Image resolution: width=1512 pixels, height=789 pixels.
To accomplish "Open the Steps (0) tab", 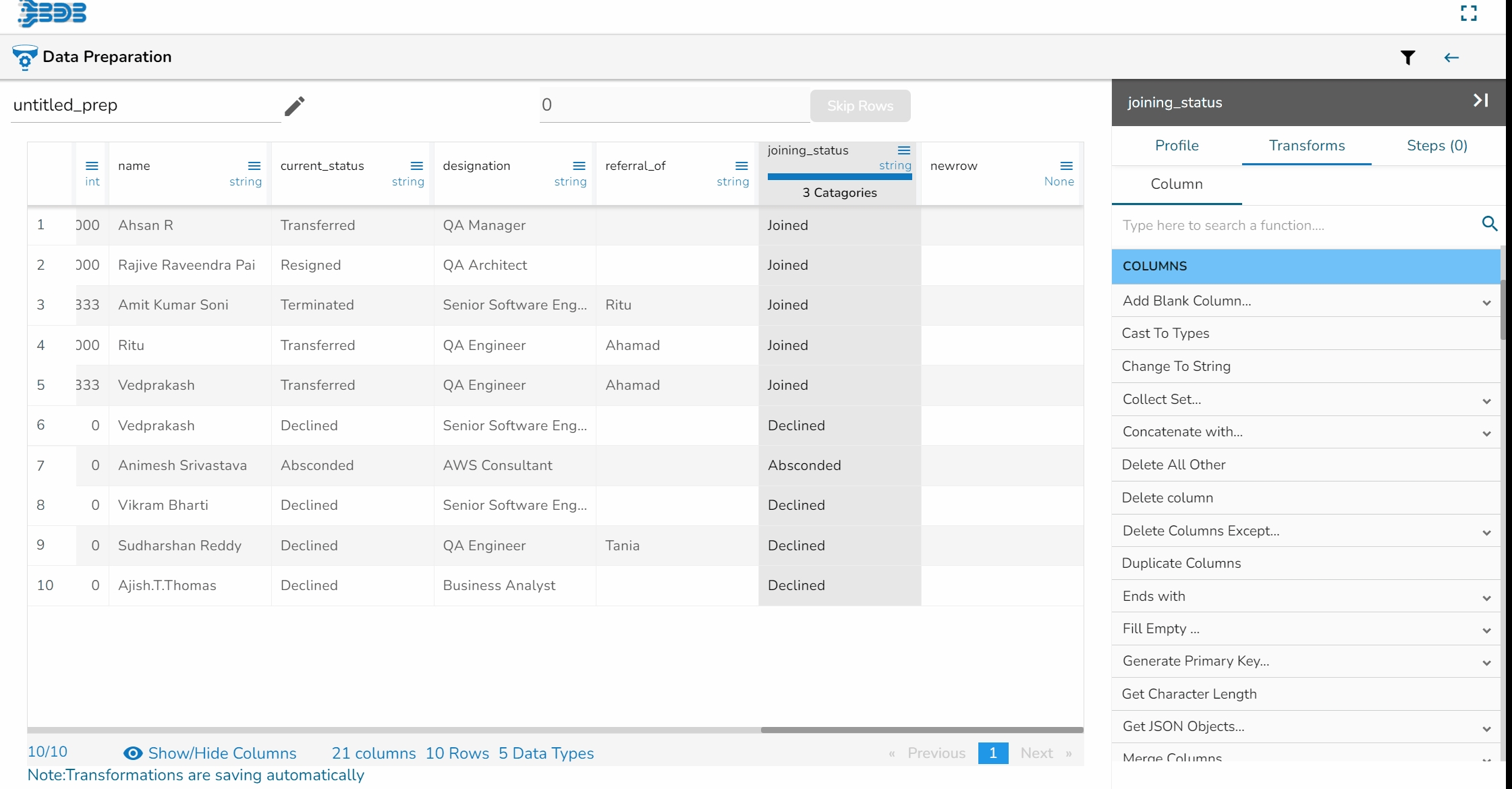I will (x=1437, y=146).
